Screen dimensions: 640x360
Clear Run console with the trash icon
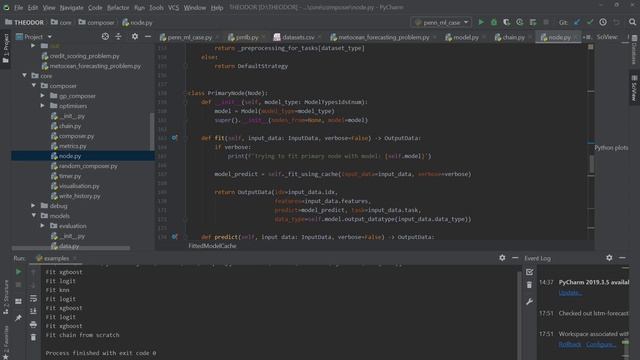[33, 338]
